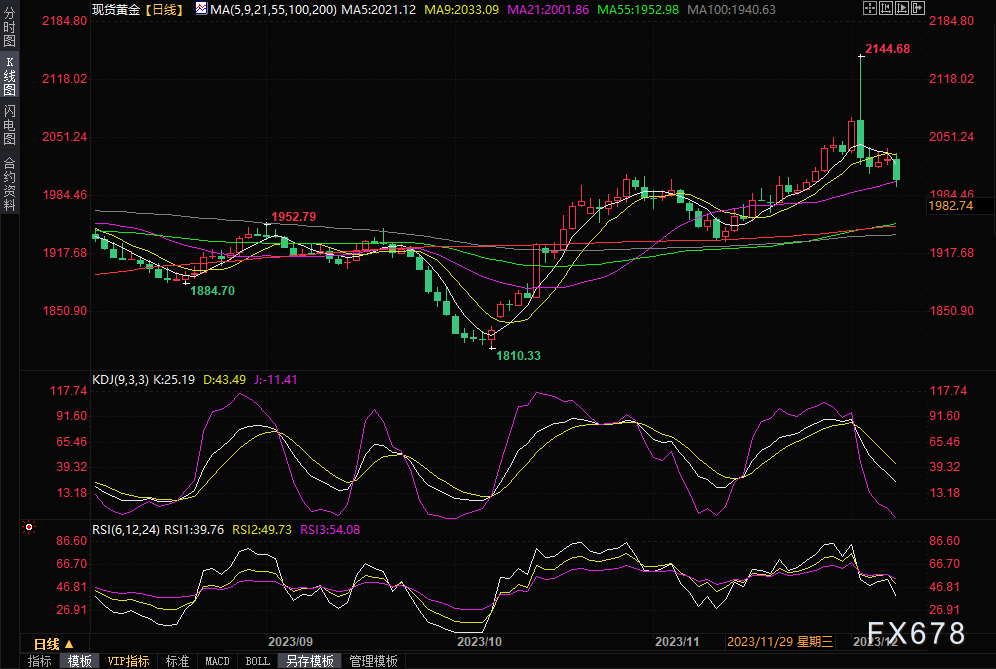Click the MA indicator chart icon

(201, 9)
